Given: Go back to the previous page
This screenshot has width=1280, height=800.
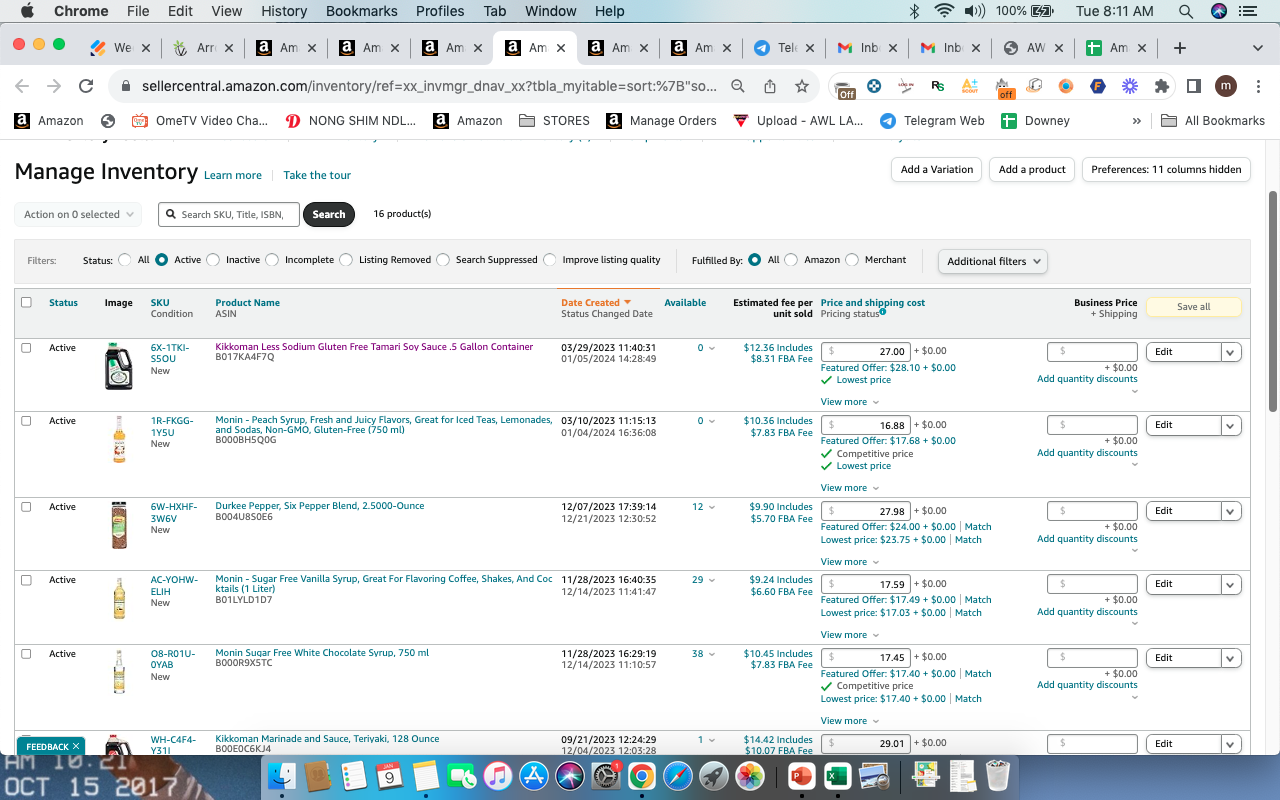Looking at the screenshot, I should 22,86.
